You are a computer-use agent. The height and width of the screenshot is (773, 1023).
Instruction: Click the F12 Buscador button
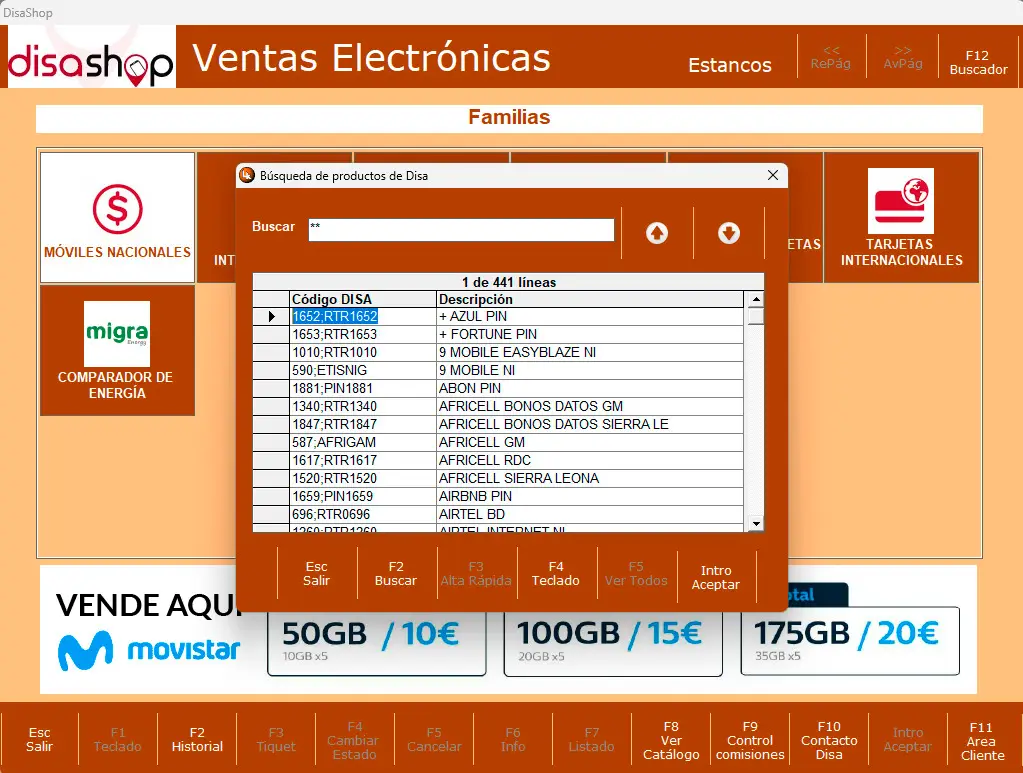[x=978, y=63]
